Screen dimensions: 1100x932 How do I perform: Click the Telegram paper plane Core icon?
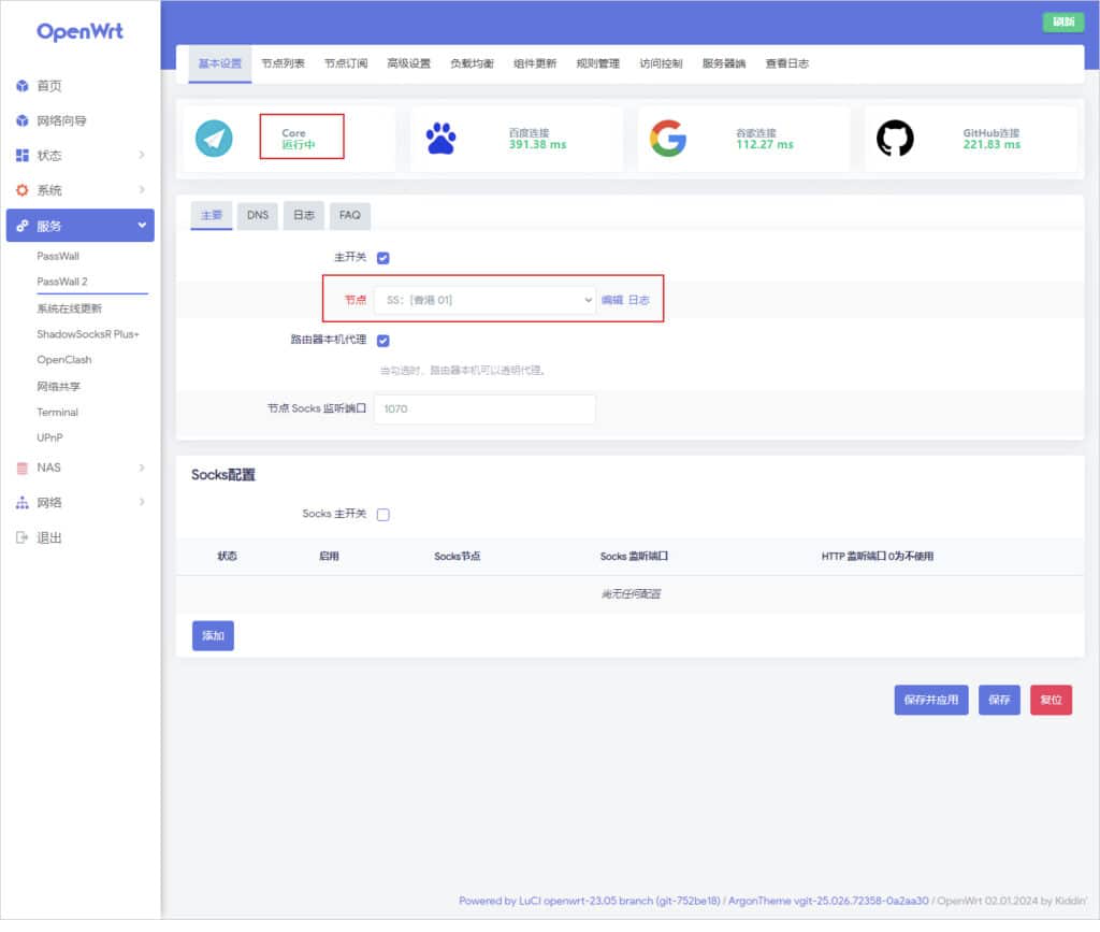[214, 138]
